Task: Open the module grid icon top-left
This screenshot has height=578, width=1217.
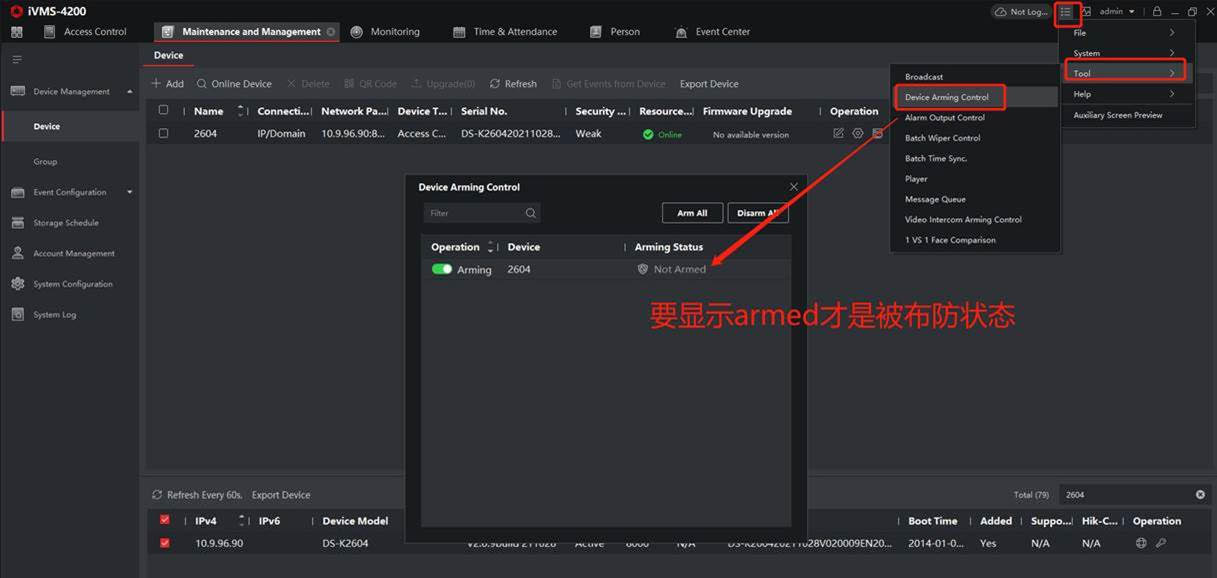Action: pyautogui.click(x=16, y=32)
